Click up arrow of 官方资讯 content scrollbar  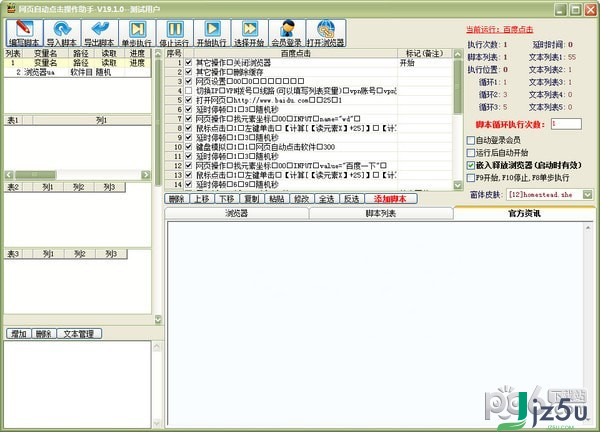tap(588, 228)
